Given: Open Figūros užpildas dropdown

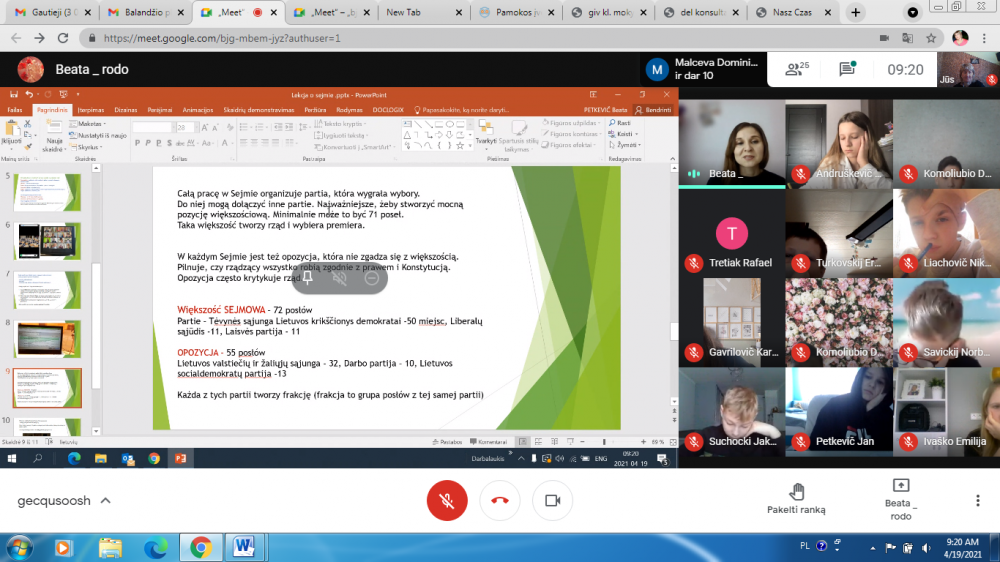Looking at the screenshot, I should coord(570,123).
